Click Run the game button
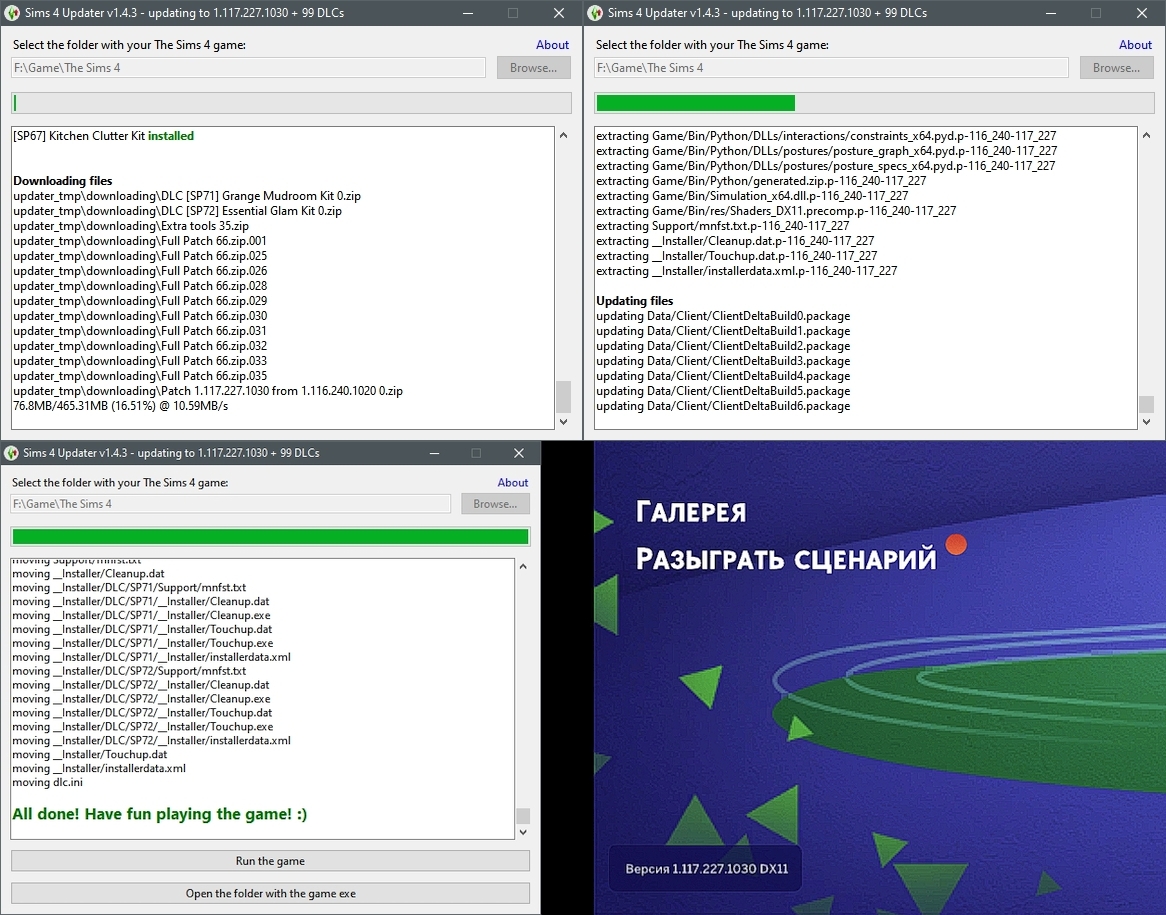1166x915 pixels. pyautogui.click(x=270, y=861)
